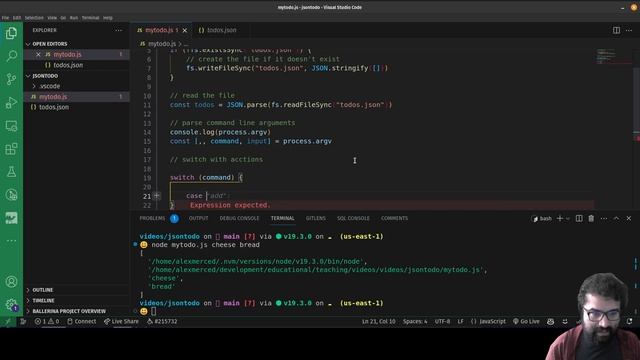Image resolution: width=640 pixels, height=360 pixels.
Task: Expand the Outline section
Action: tap(43, 290)
